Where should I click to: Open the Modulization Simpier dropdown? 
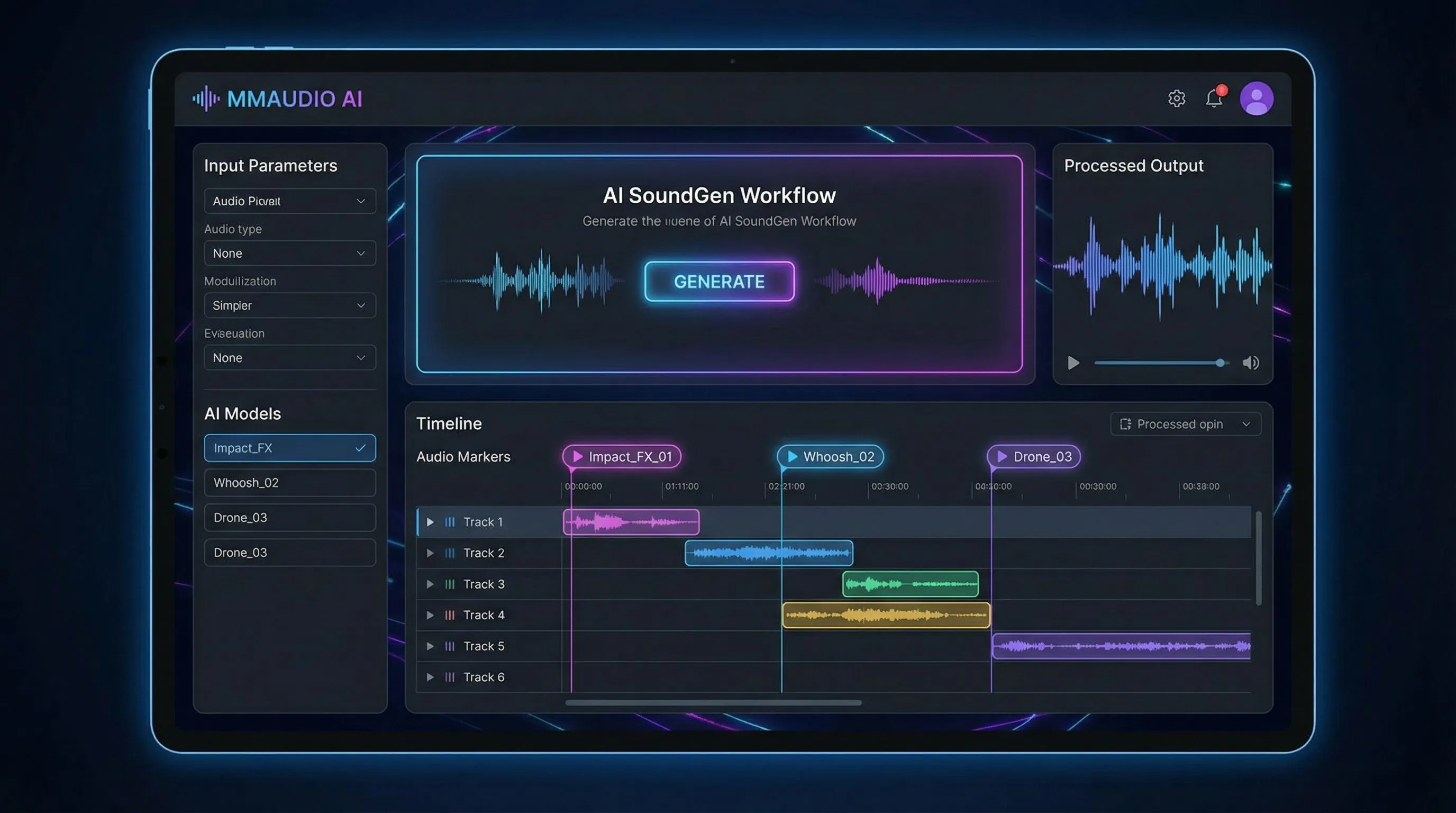(290, 305)
